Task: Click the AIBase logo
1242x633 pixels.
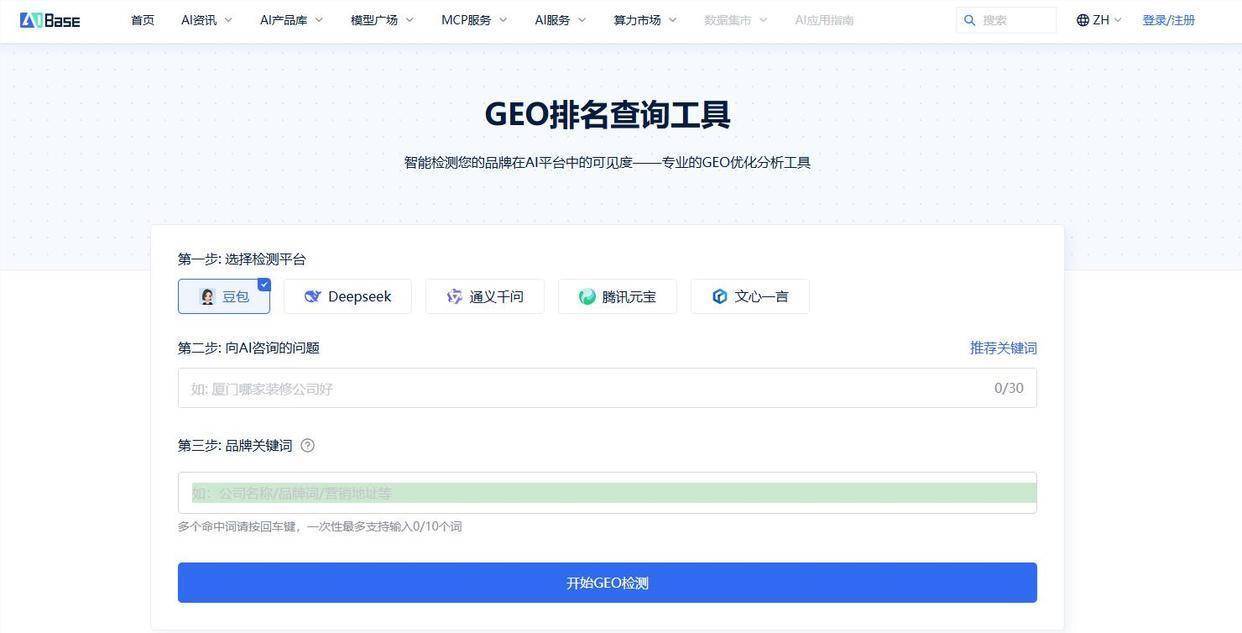Action: (50, 20)
